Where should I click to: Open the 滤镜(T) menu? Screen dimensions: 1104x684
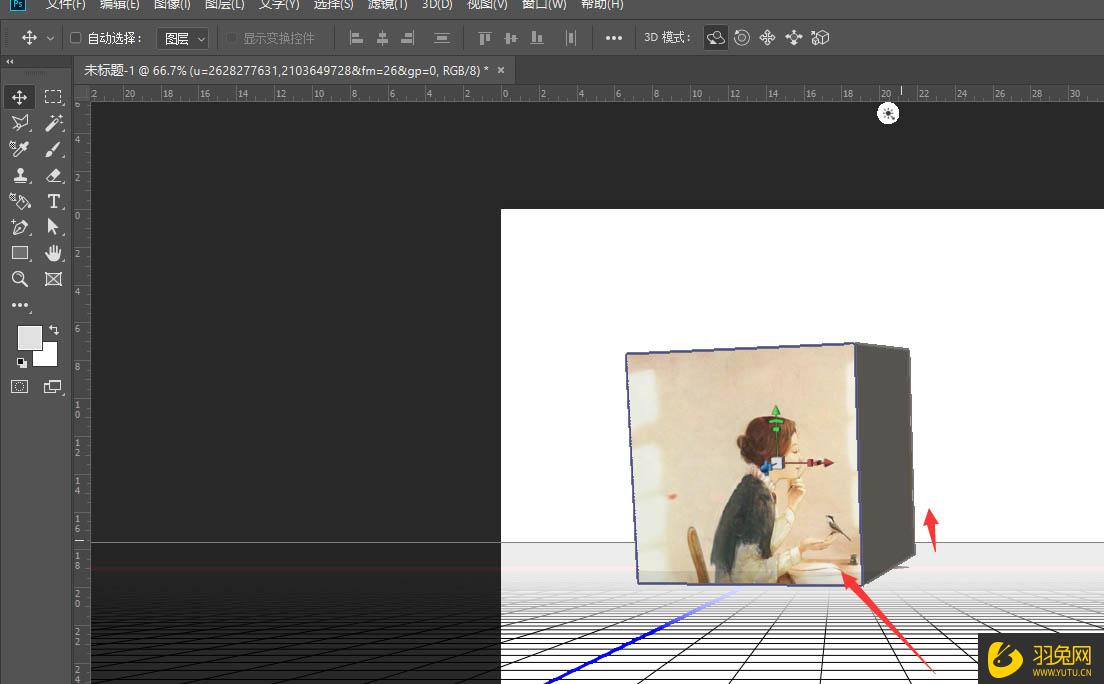coord(387,5)
